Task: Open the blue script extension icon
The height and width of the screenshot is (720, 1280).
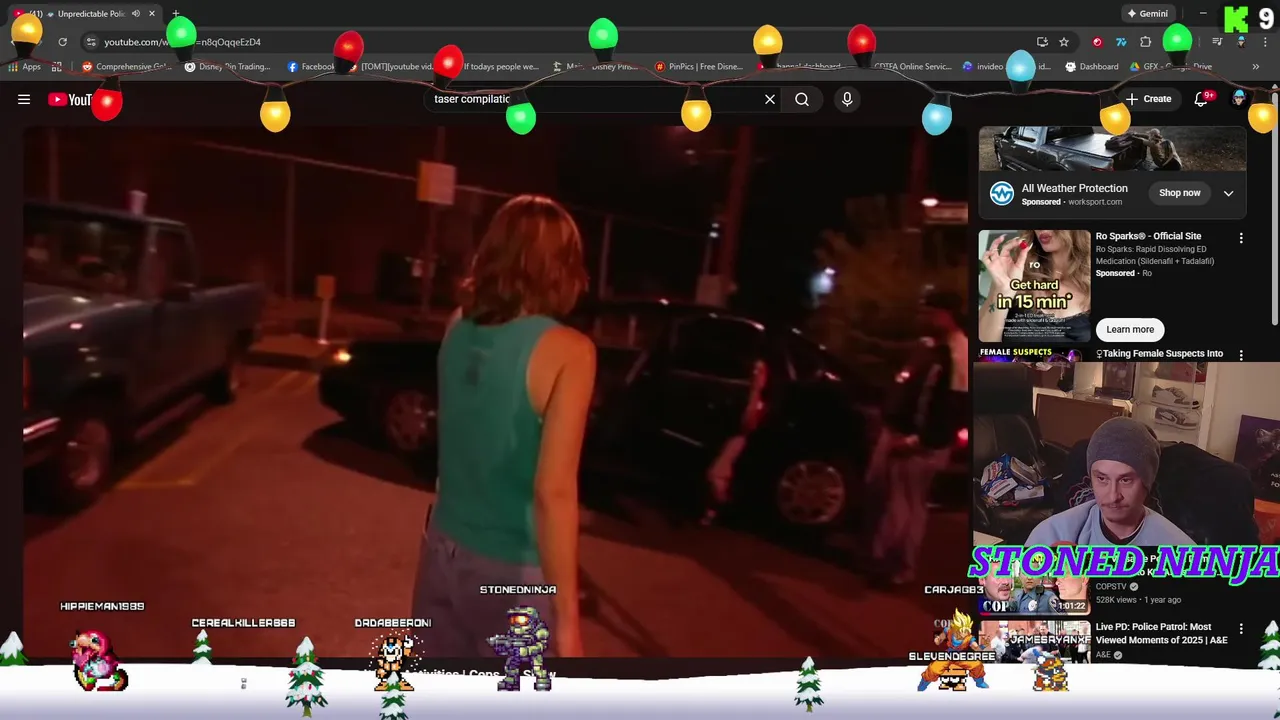Action: [1121, 42]
